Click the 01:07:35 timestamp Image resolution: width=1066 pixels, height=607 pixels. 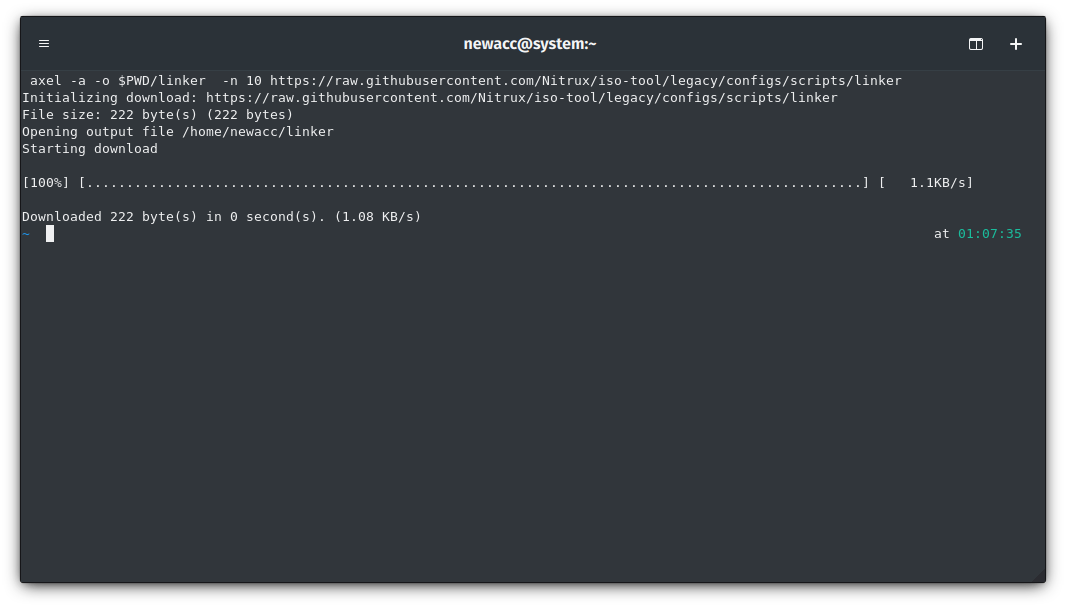989,233
